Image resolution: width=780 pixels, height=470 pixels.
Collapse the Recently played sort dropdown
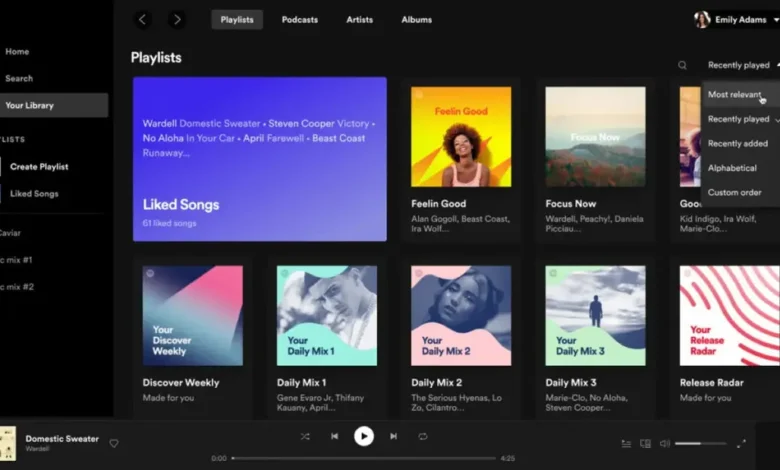click(743, 65)
